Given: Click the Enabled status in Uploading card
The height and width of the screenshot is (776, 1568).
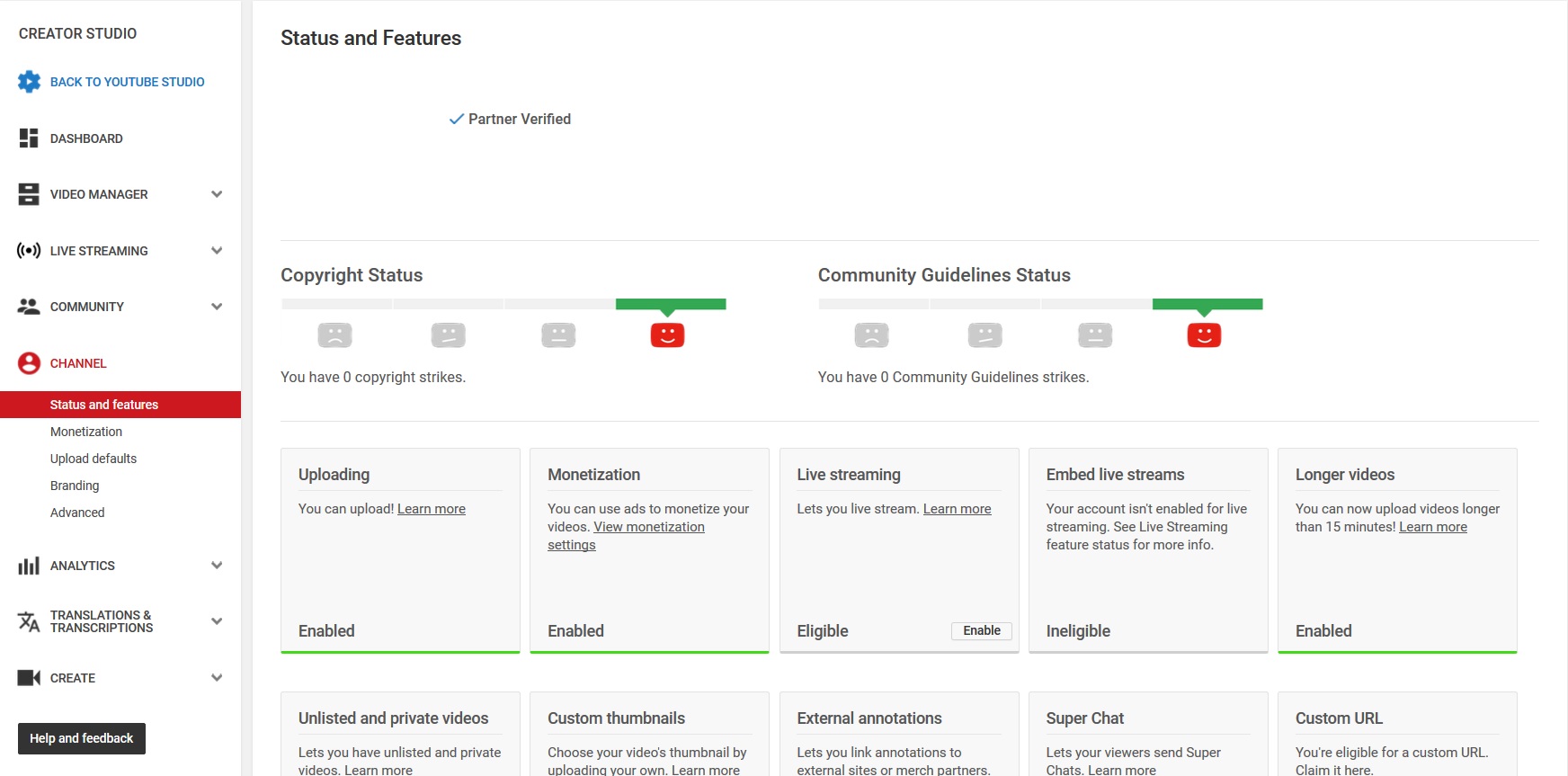Looking at the screenshot, I should click(x=326, y=631).
